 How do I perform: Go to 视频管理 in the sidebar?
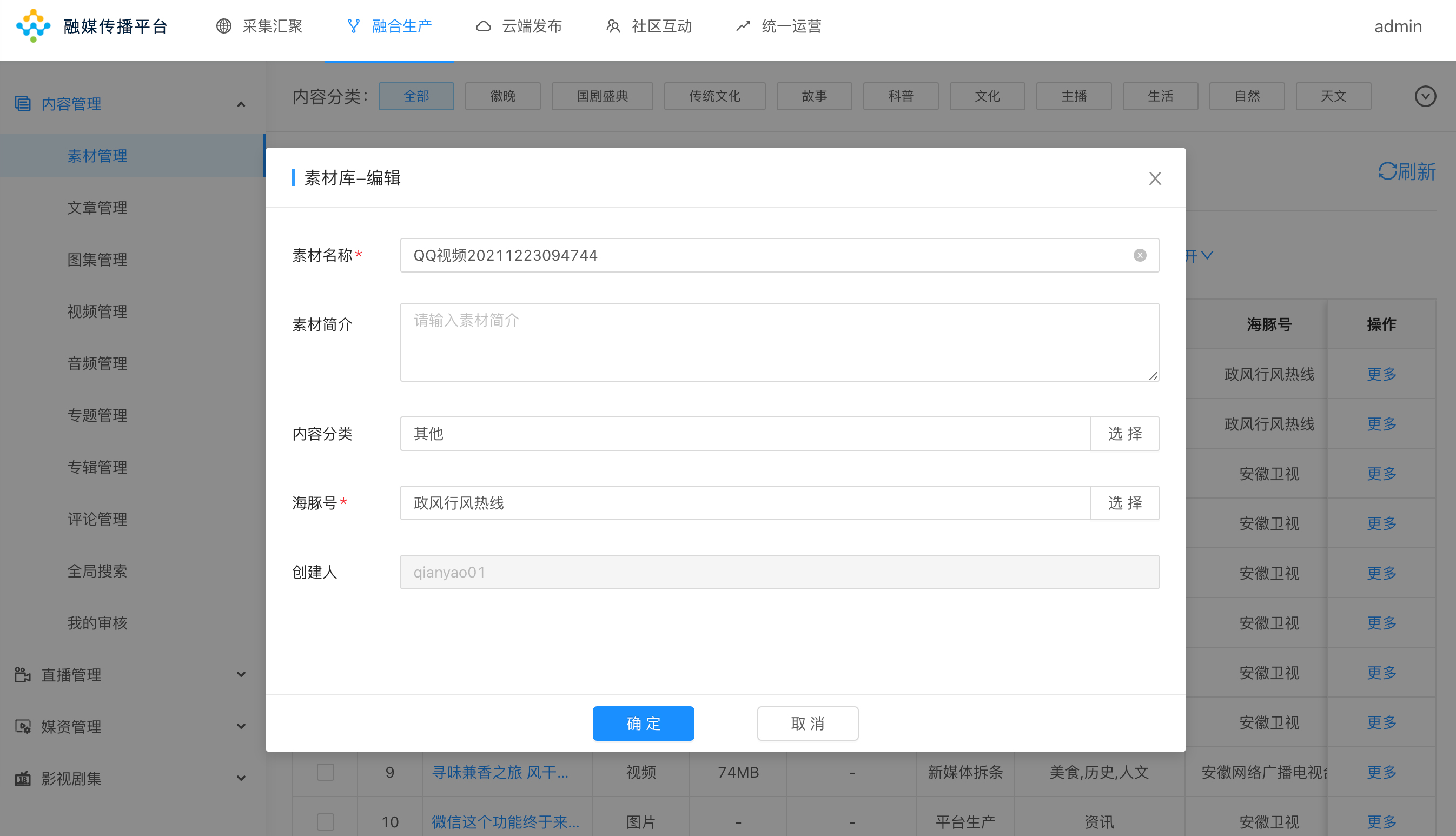pyautogui.click(x=97, y=312)
